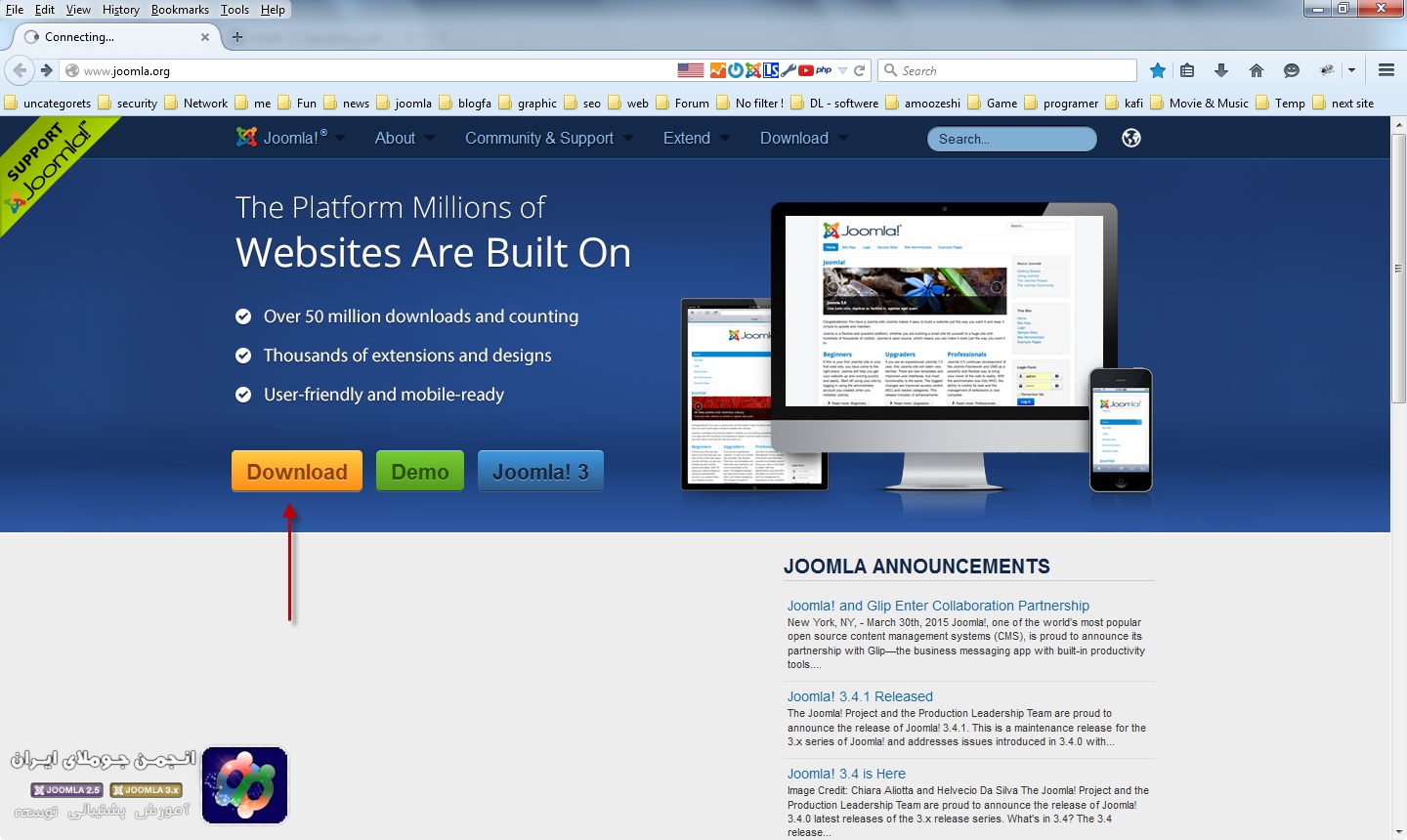Screen dimensions: 1407x840
Task: Open the Bookmarks menu in menu bar
Action: (180, 10)
